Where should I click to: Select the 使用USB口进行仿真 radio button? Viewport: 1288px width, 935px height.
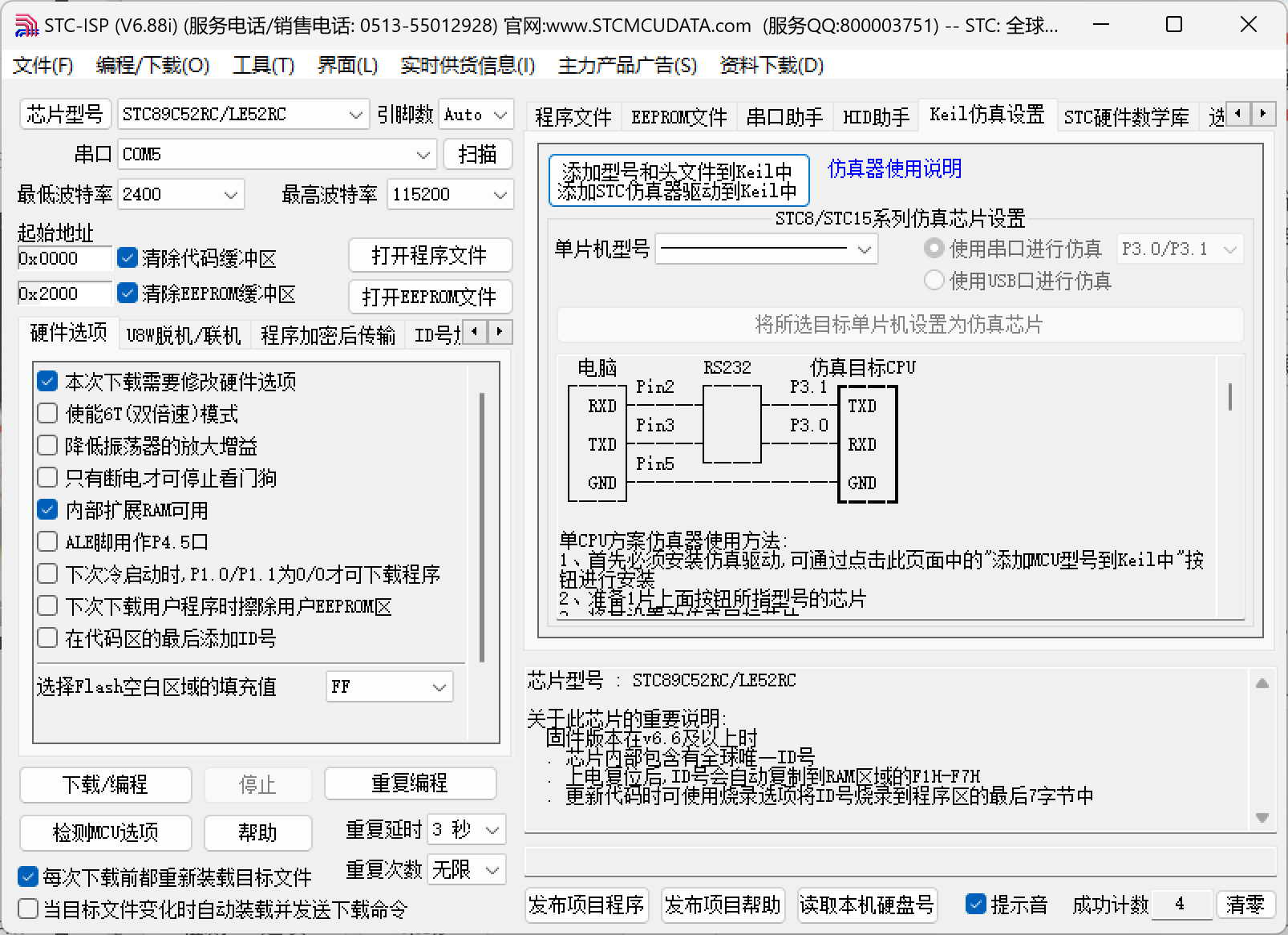click(934, 281)
